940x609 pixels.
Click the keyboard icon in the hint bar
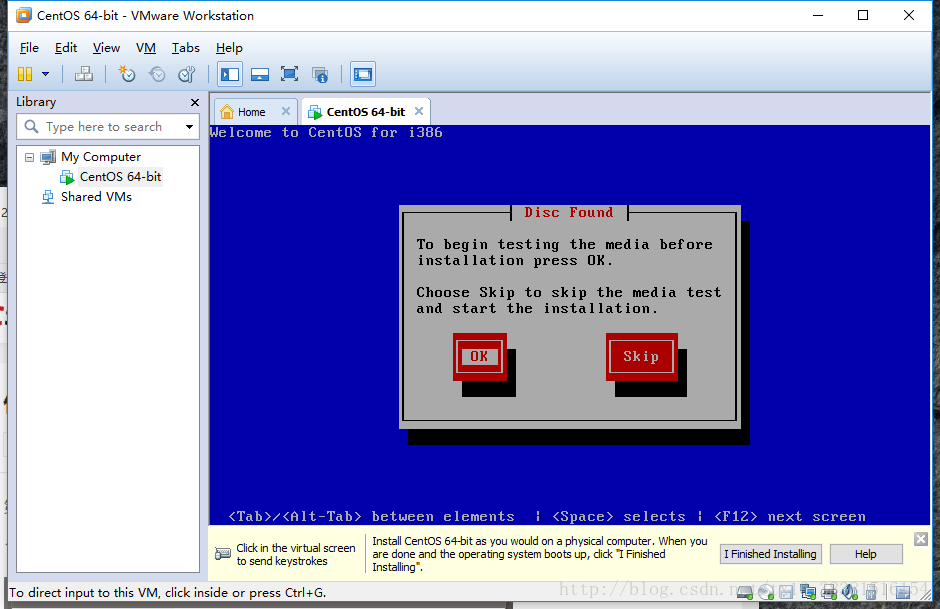[222, 554]
